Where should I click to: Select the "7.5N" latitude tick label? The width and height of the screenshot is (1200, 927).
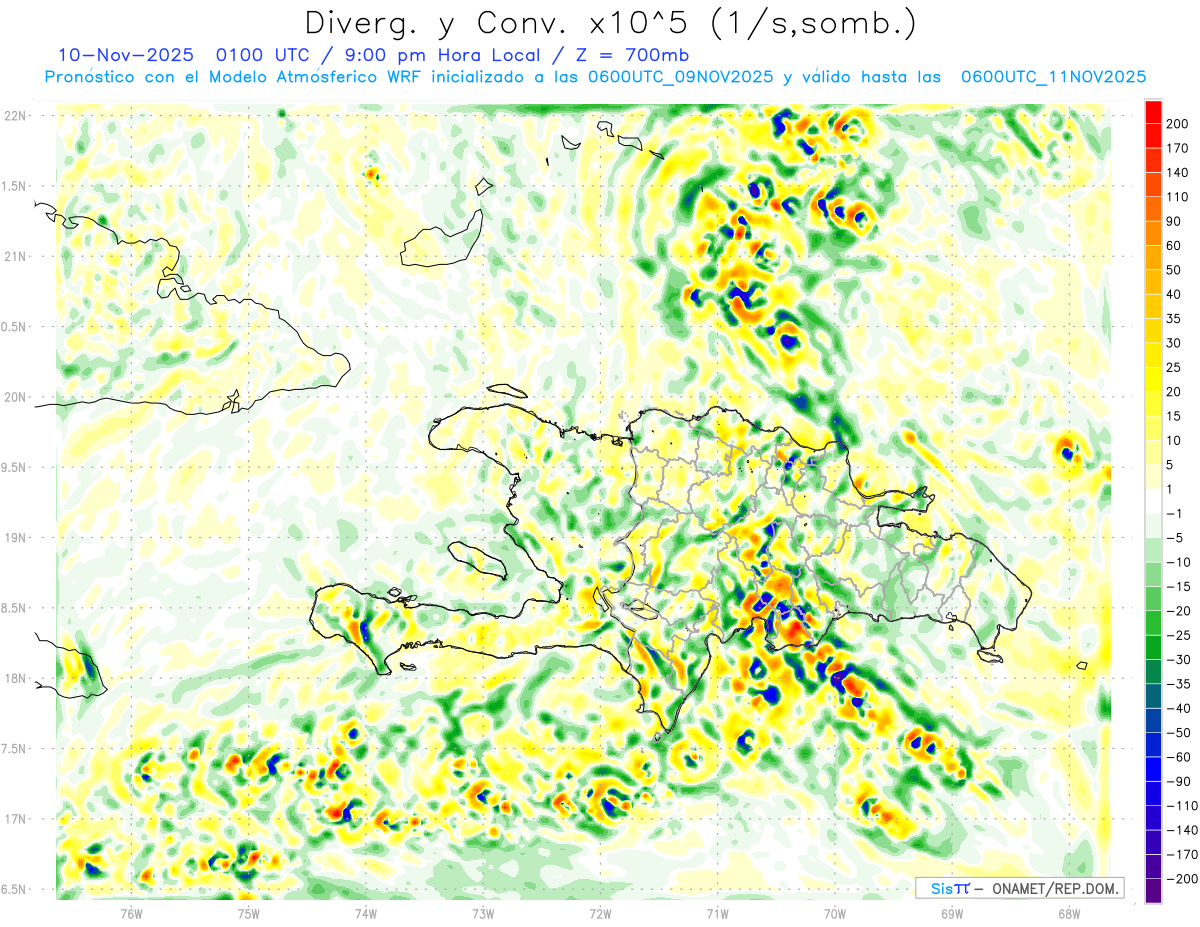pyautogui.click(x=15, y=749)
